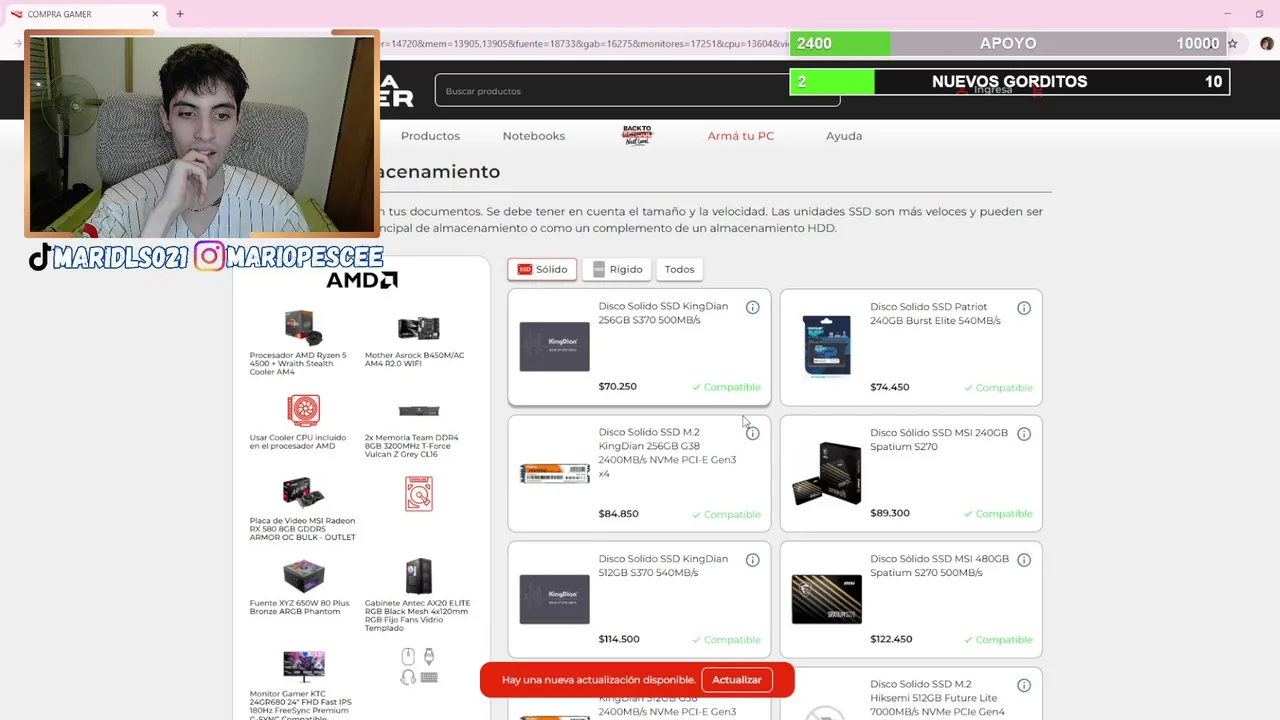
Task: Open the peripherals step icon
Action: point(418,666)
